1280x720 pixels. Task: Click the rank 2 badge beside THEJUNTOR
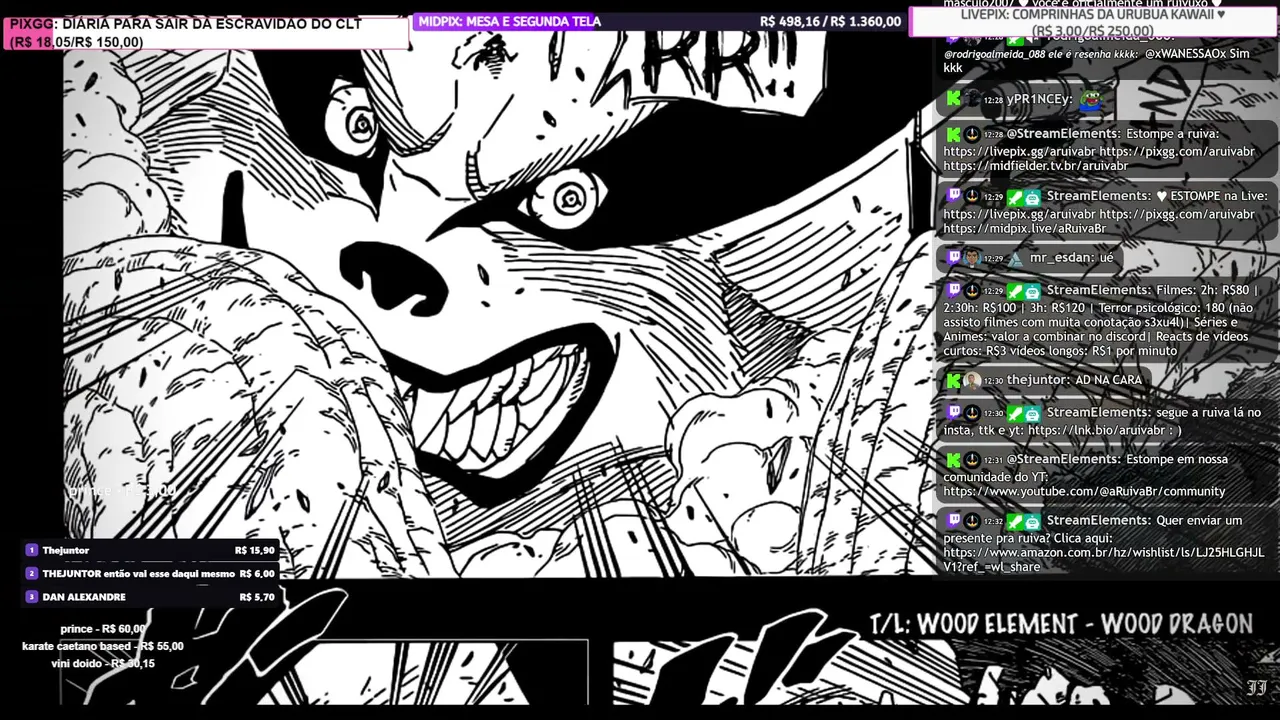click(x=31, y=573)
